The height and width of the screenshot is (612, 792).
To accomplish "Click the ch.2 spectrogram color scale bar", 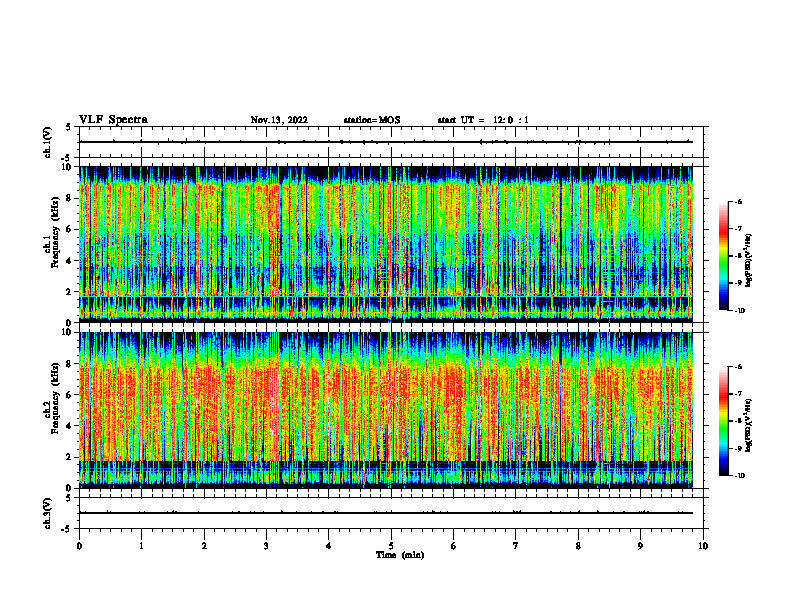I will coord(723,422).
